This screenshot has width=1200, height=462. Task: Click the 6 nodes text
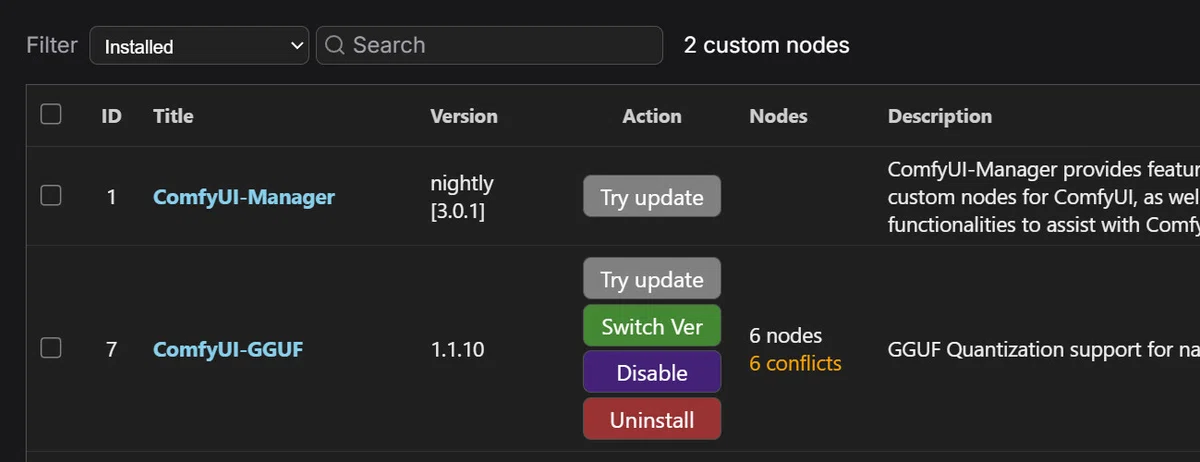[786, 335]
